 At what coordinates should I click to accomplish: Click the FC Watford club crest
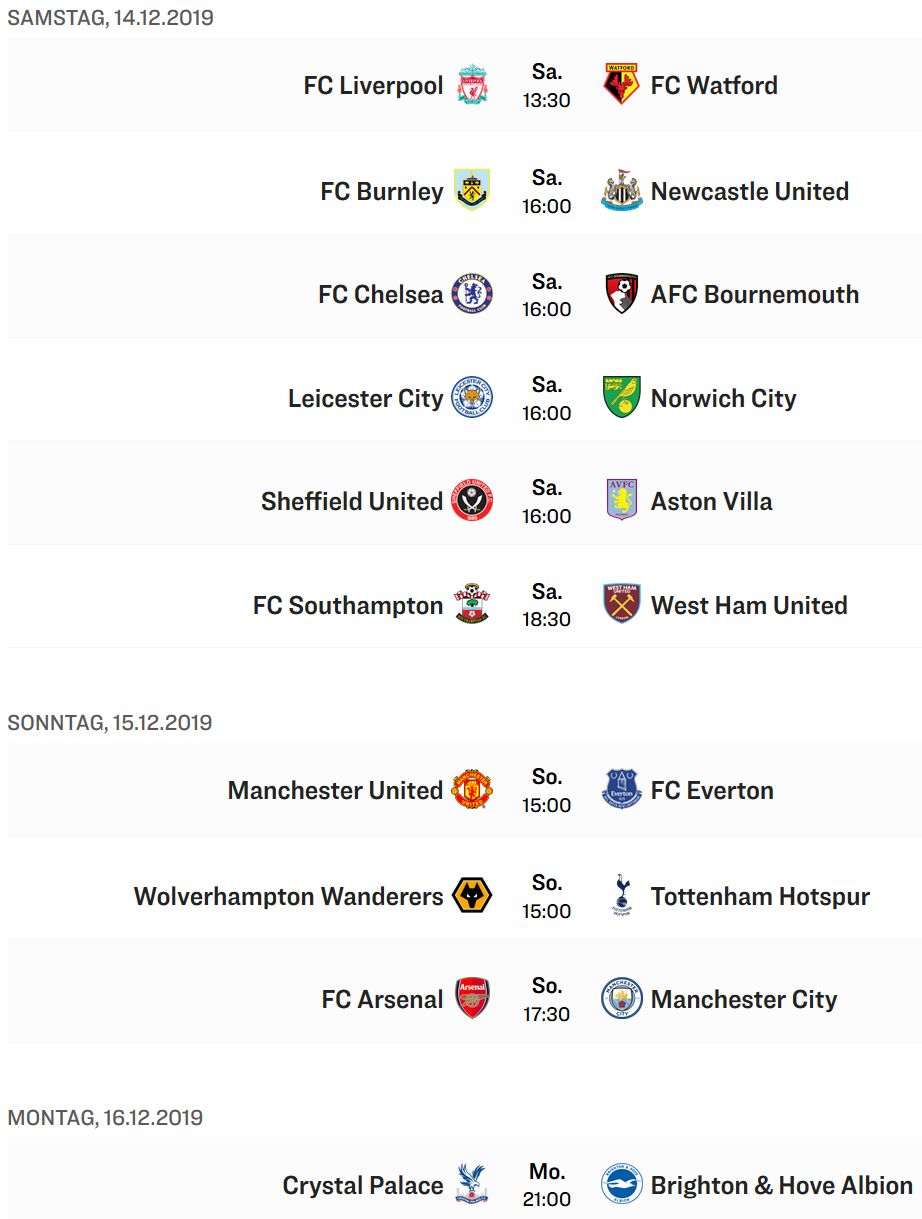click(621, 85)
